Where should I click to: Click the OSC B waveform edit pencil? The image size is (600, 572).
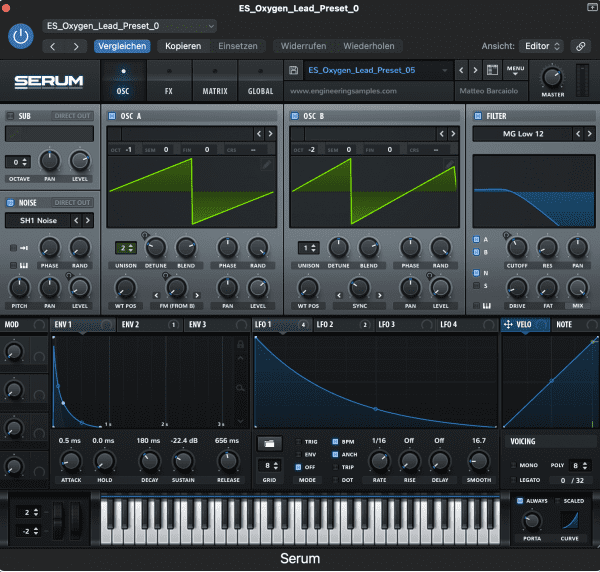450,164
